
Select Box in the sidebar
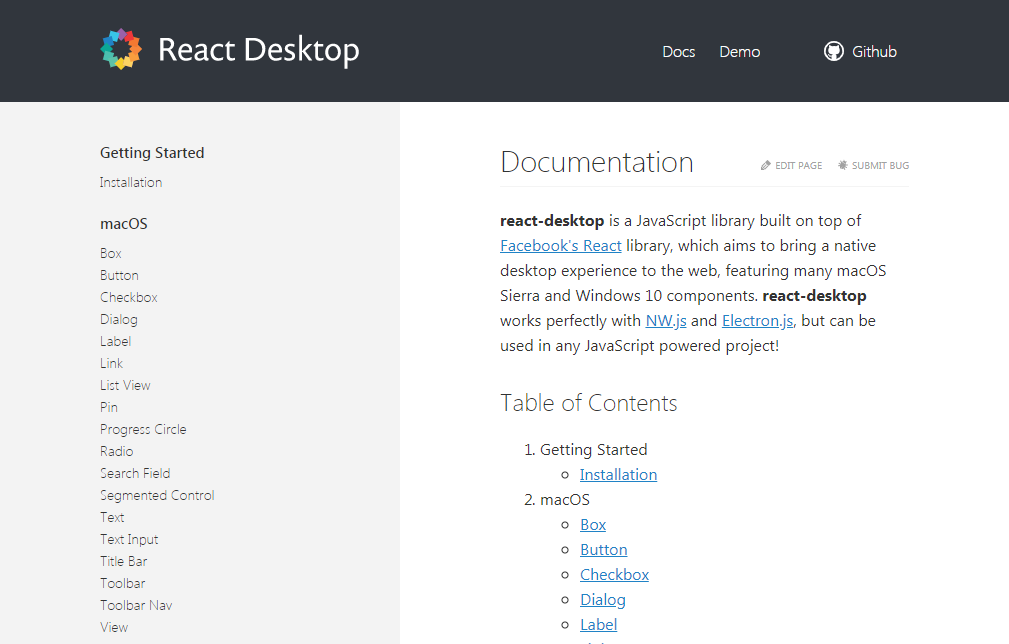[111, 253]
